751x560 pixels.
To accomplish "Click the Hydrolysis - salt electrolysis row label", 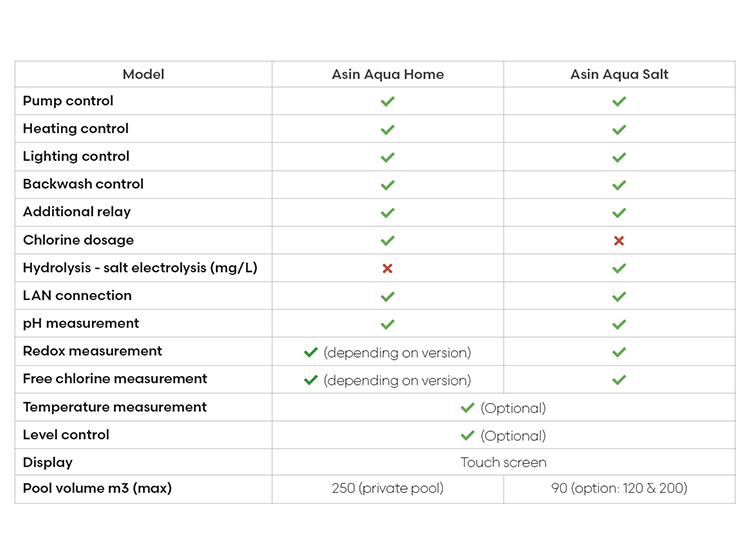I will 140,268.
